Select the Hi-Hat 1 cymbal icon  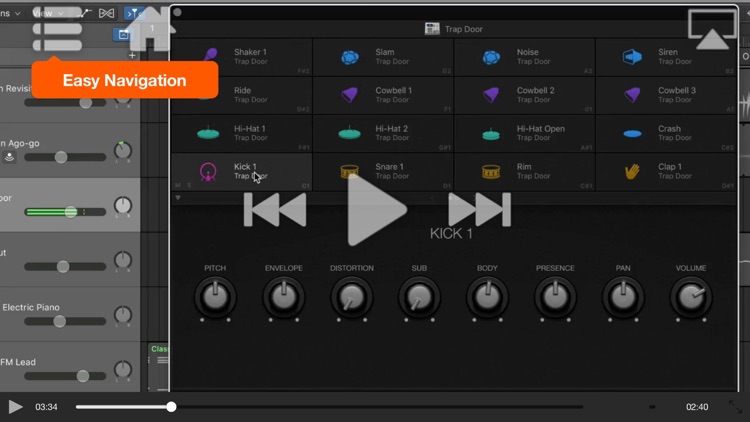208,133
